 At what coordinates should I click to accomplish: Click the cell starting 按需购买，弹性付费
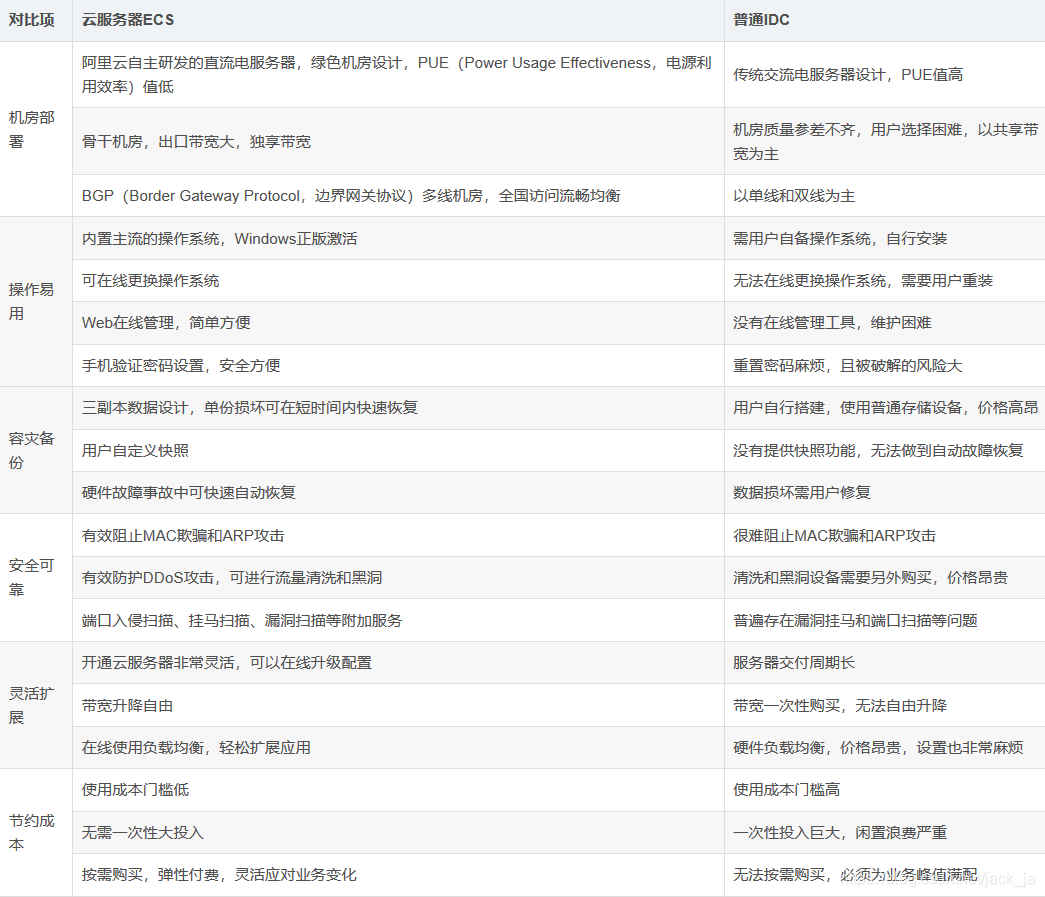pos(399,875)
